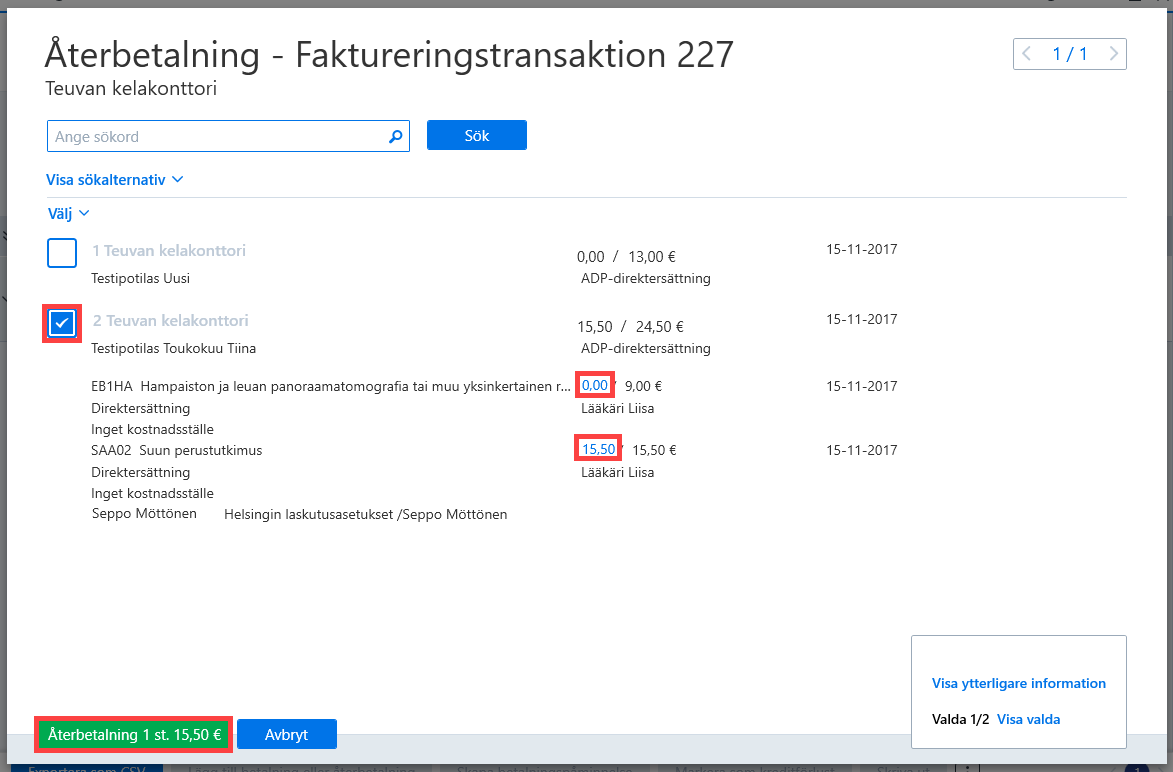Click the 15,50 / 24,50 € amount
This screenshot has width=1173, height=772.
(x=631, y=327)
